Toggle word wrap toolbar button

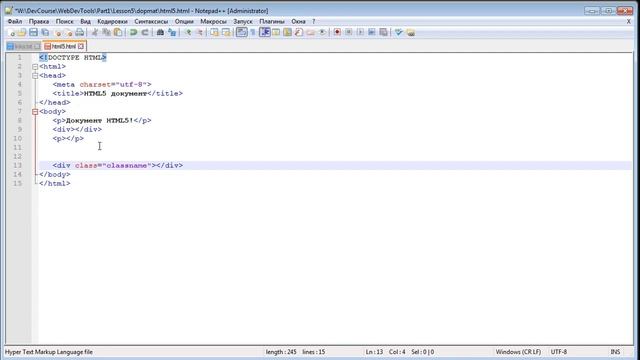click(x=242, y=32)
